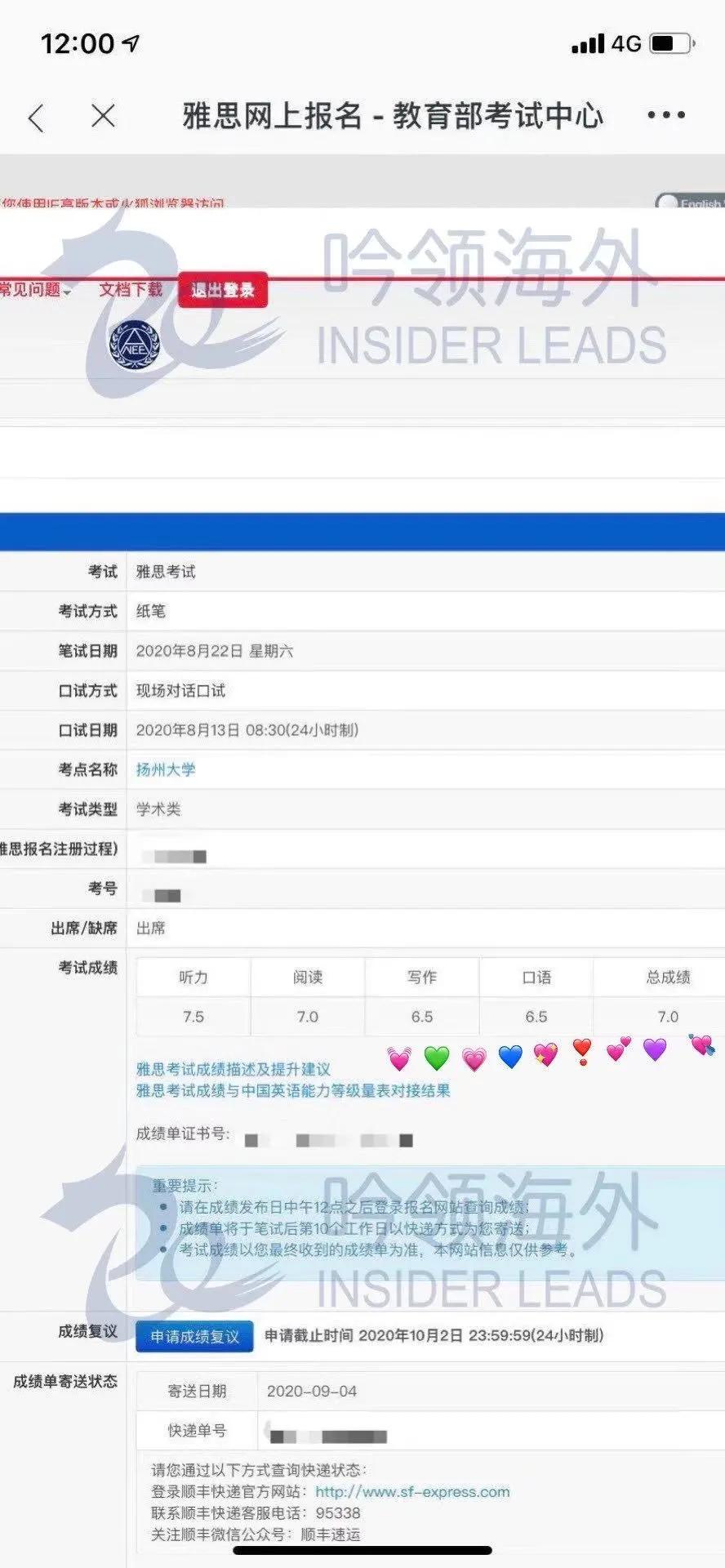This screenshot has height=1568, width=725.
Task: Click the red 退出登录 button
Action: pos(223,290)
